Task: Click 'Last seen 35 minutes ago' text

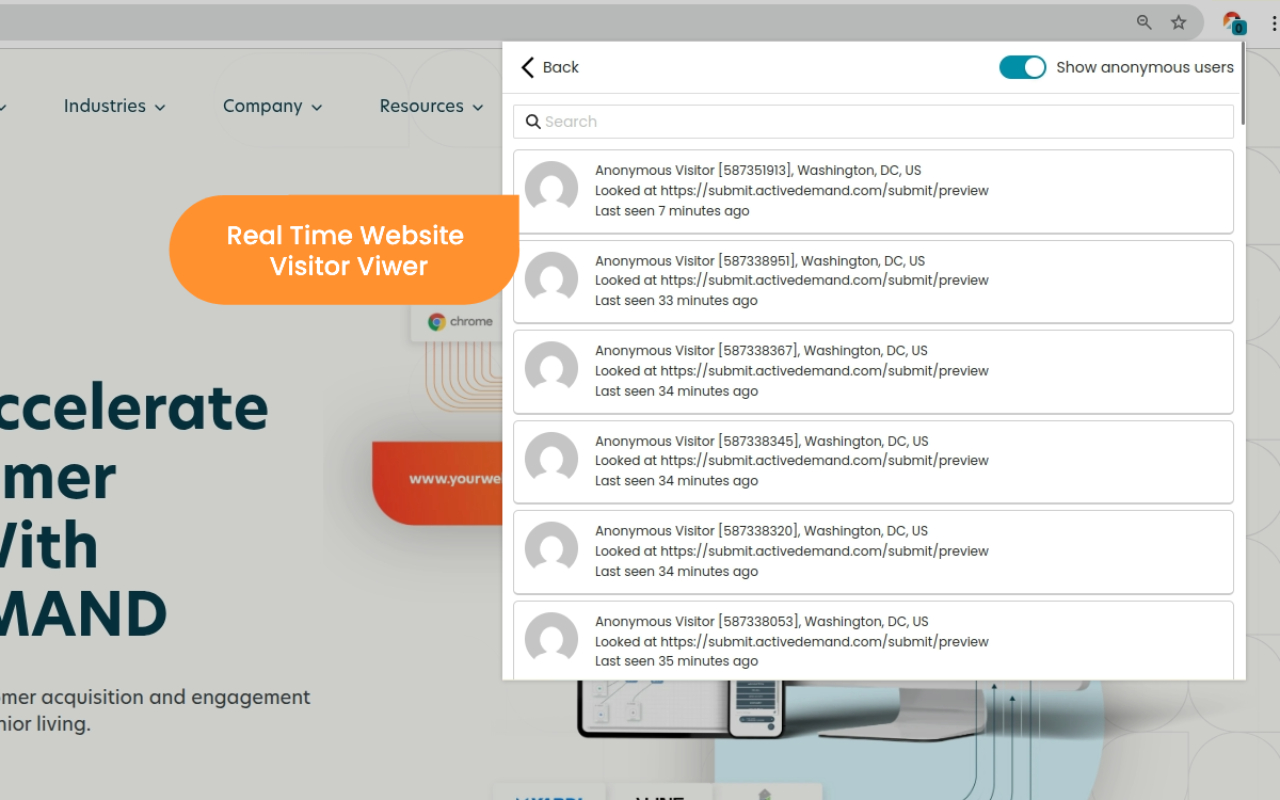Action: (x=676, y=661)
